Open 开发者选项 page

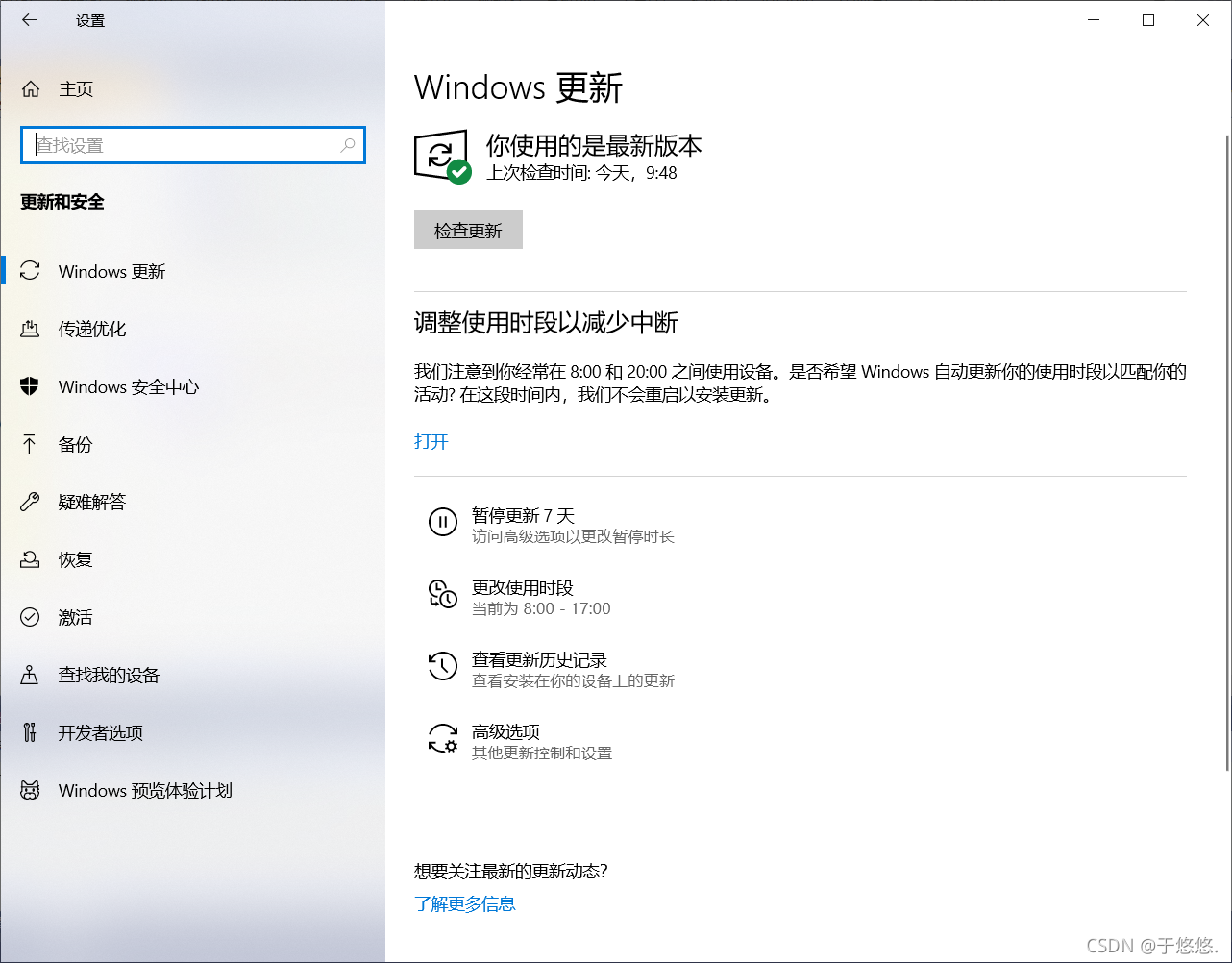click(x=192, y=732)
